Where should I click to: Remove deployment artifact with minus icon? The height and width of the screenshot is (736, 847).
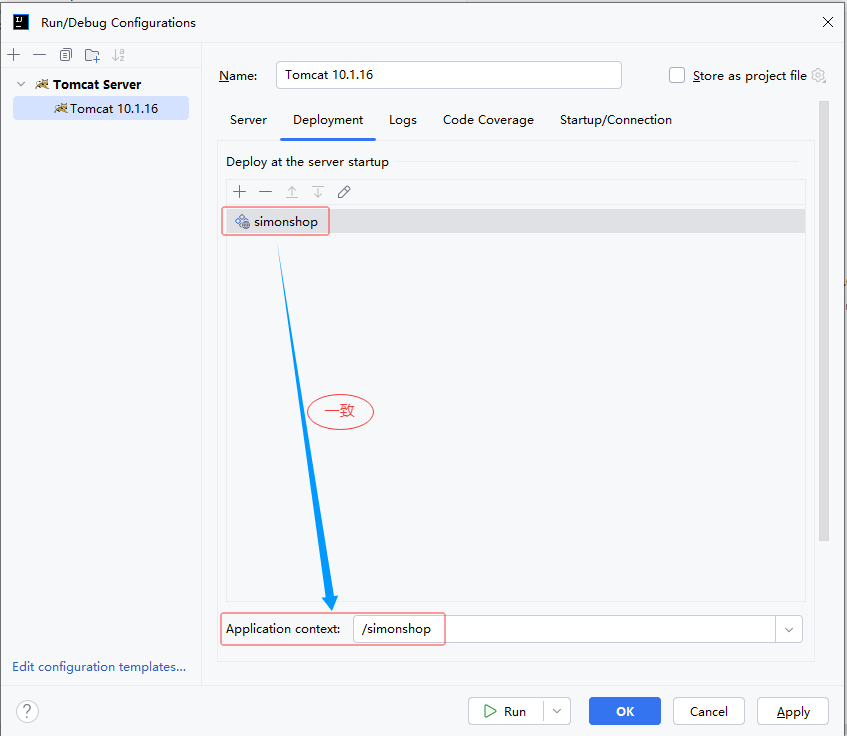tap(265, 192)
